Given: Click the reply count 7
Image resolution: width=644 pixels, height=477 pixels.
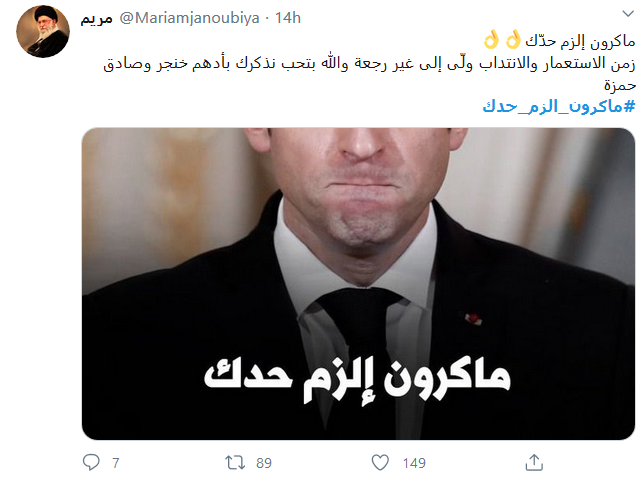Looking at the screenshot, I should click(x=116, y=463).
